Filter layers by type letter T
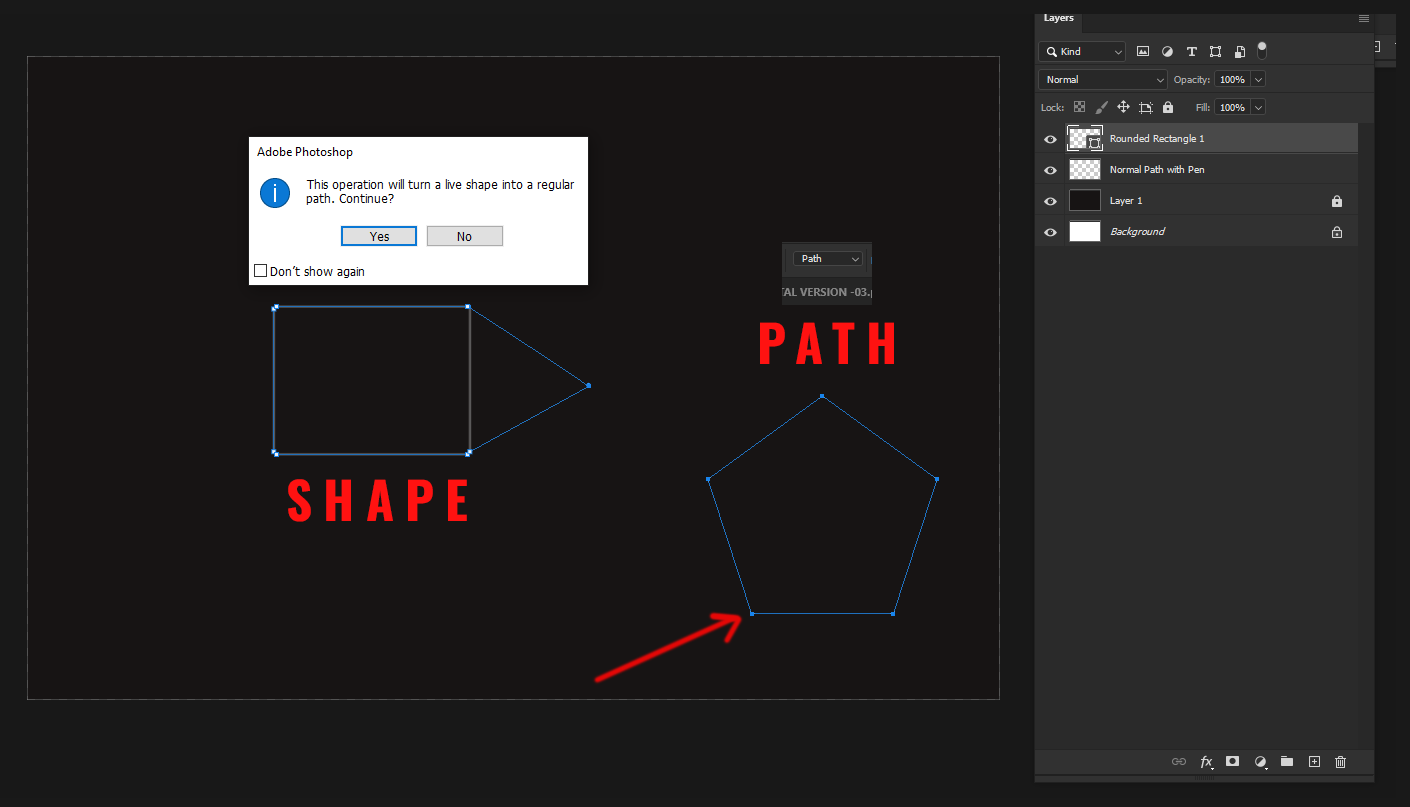Viewport: 1410px width, 807px height. click(1191, 51)
